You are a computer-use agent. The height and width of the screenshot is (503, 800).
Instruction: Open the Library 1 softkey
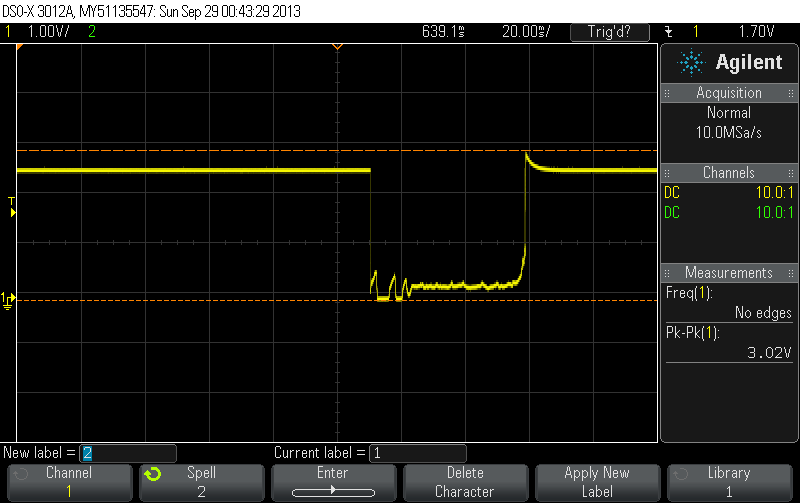728,482
